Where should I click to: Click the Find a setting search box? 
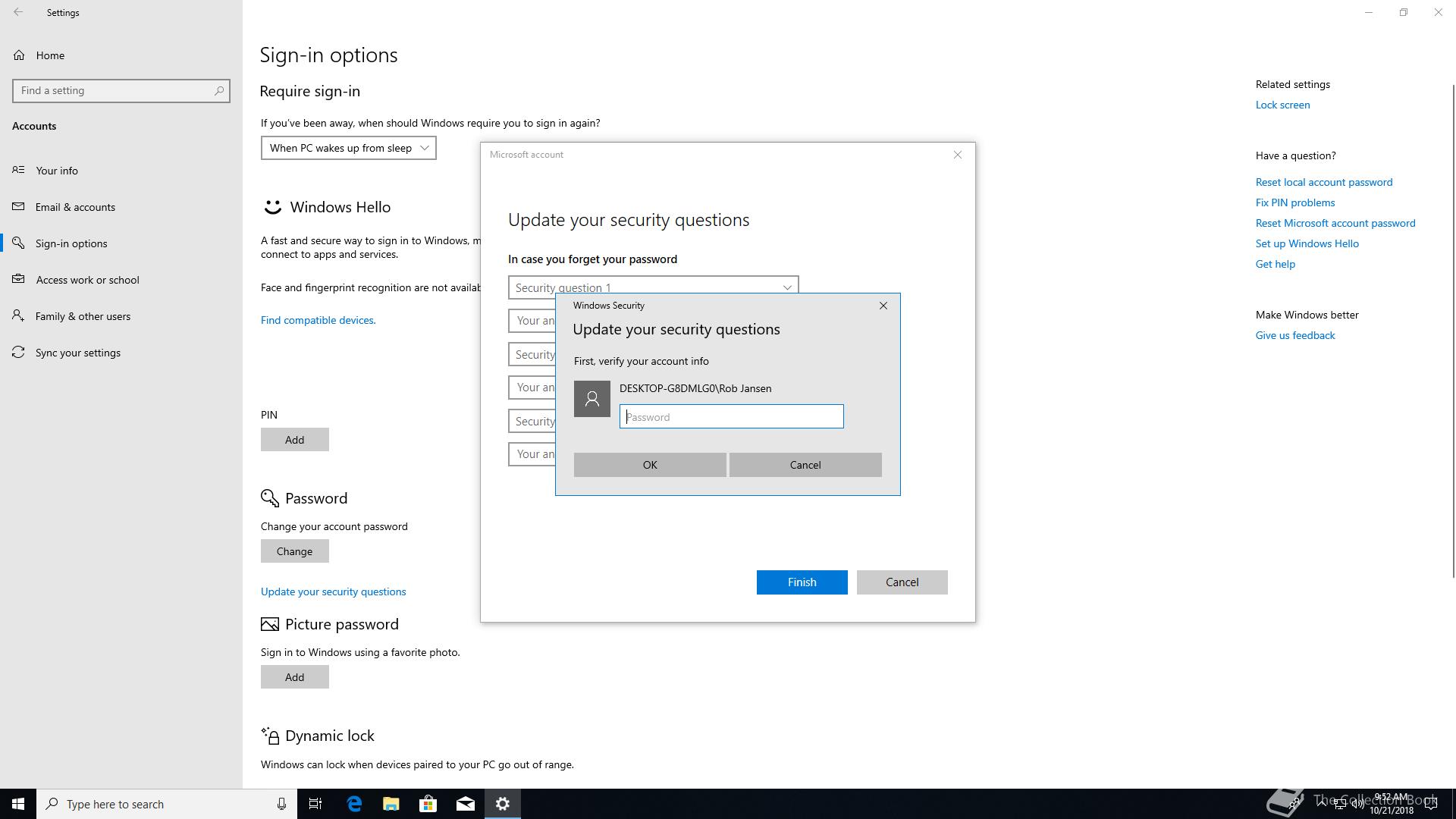click(121, 90)
